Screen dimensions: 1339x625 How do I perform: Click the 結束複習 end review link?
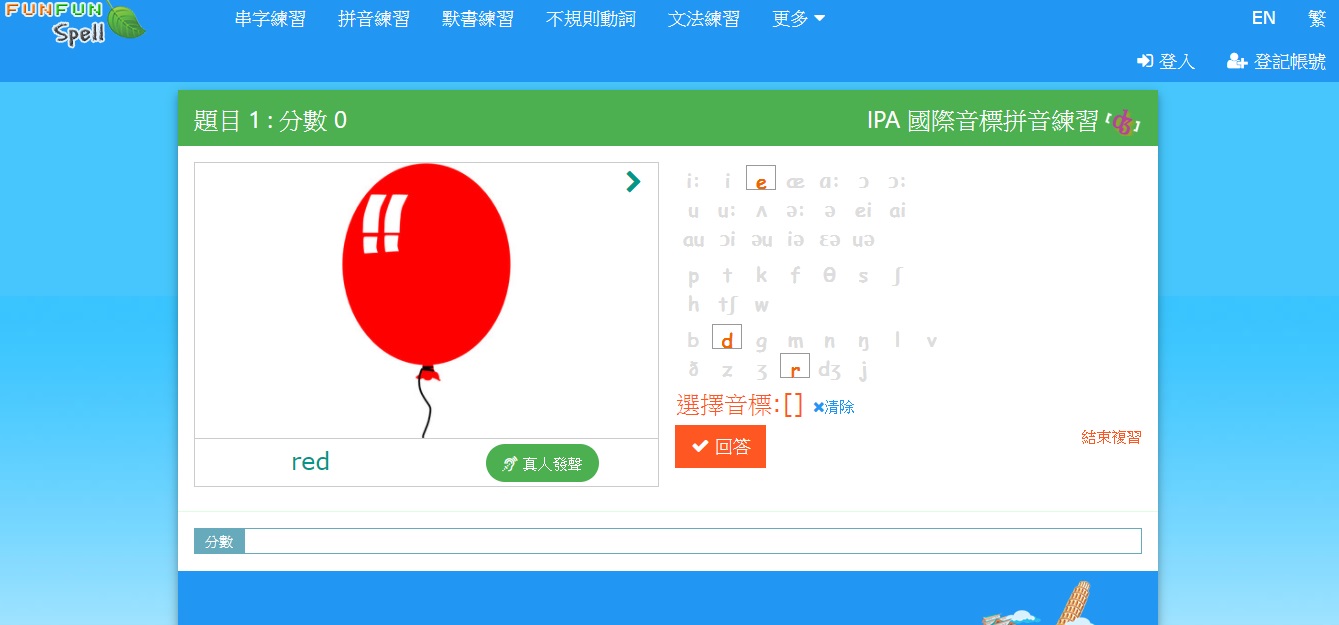pos(1111,437)
